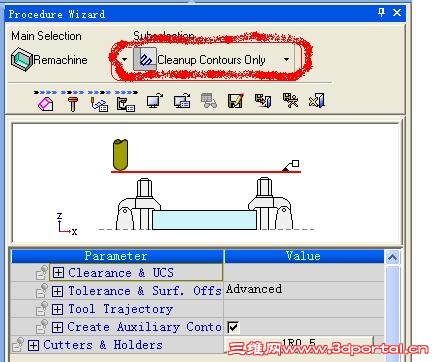Close the Procedure Wizard panel

point(397,13)
